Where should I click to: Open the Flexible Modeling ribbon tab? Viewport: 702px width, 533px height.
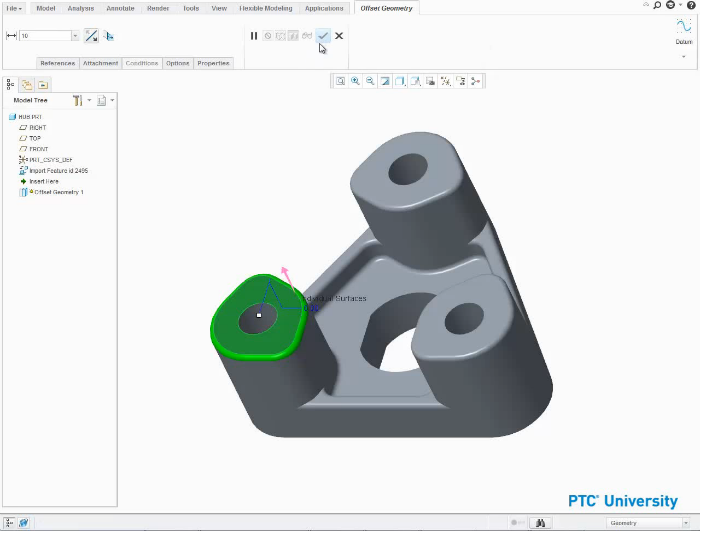pos(265,8)
